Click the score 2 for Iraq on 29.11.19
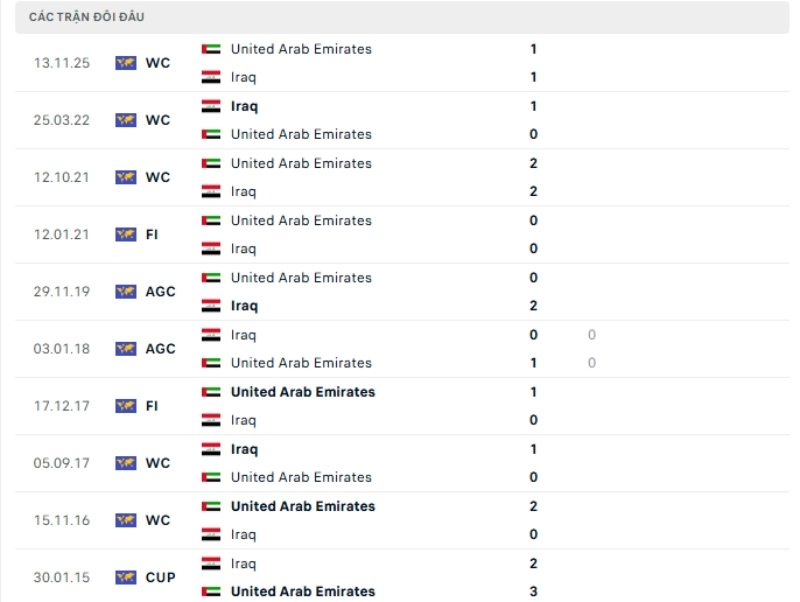 534,305
